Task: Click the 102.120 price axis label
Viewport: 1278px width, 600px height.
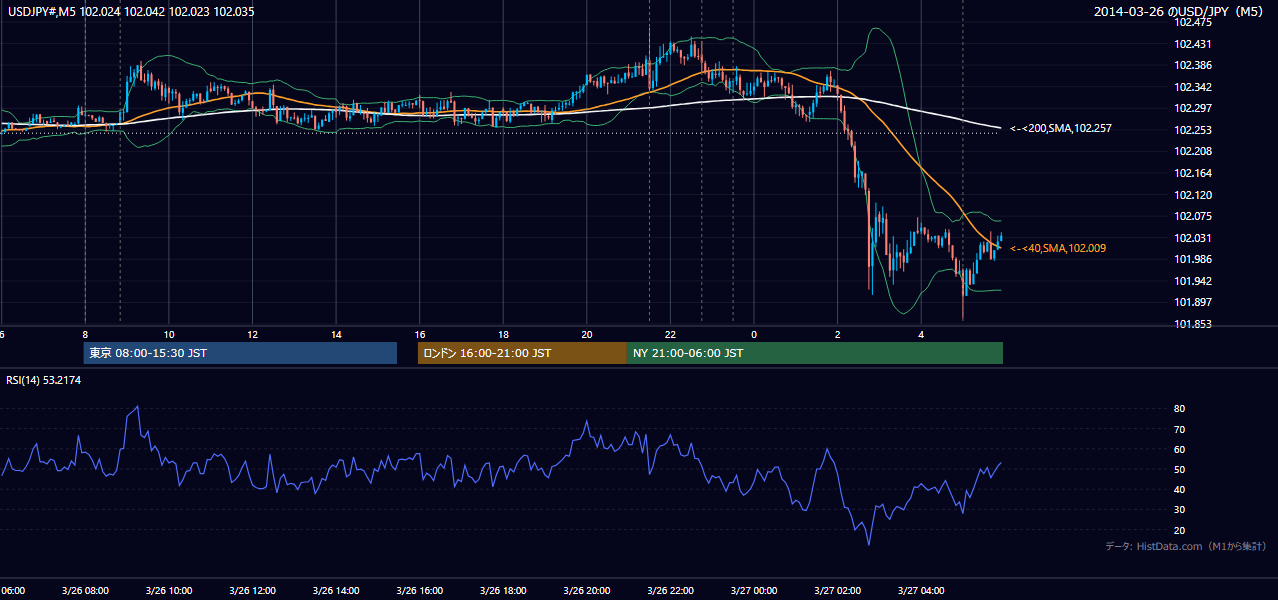Action: pyautogui.click(x=1193, y=195)
